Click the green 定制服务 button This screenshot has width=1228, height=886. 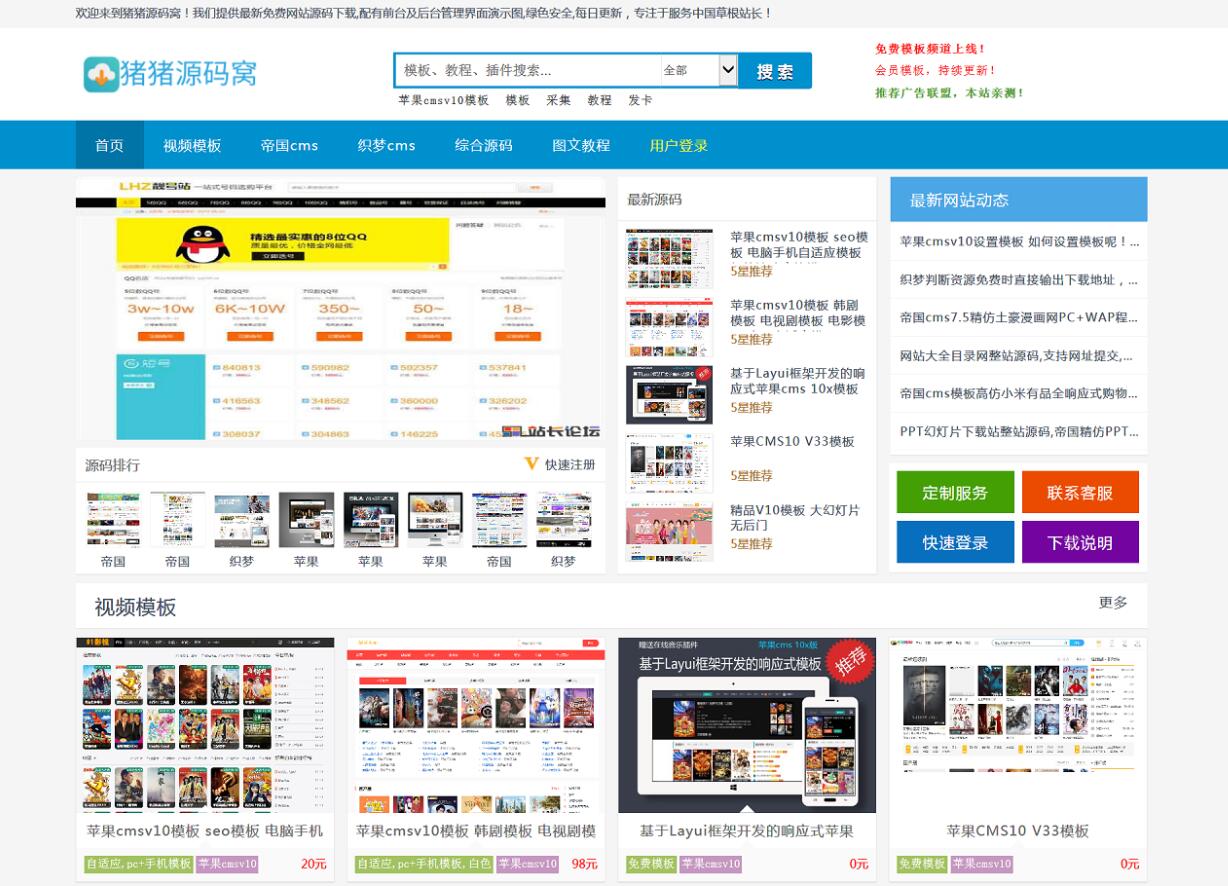tap(955, 492)
